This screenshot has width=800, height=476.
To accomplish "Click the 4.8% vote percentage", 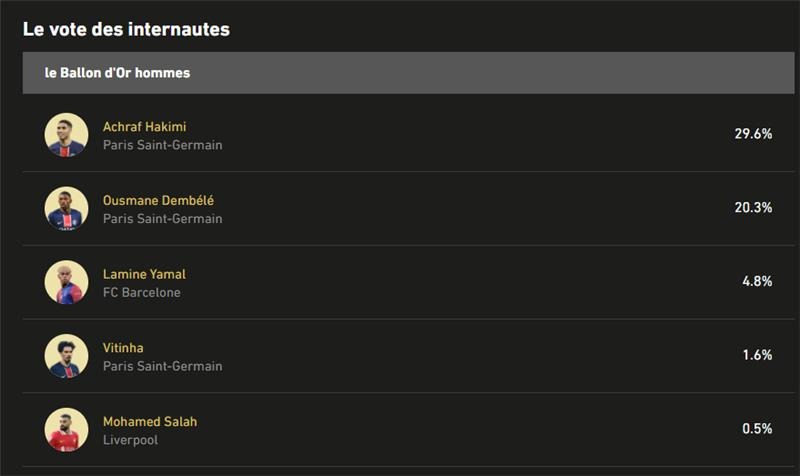I will click(x=756, y=282).
